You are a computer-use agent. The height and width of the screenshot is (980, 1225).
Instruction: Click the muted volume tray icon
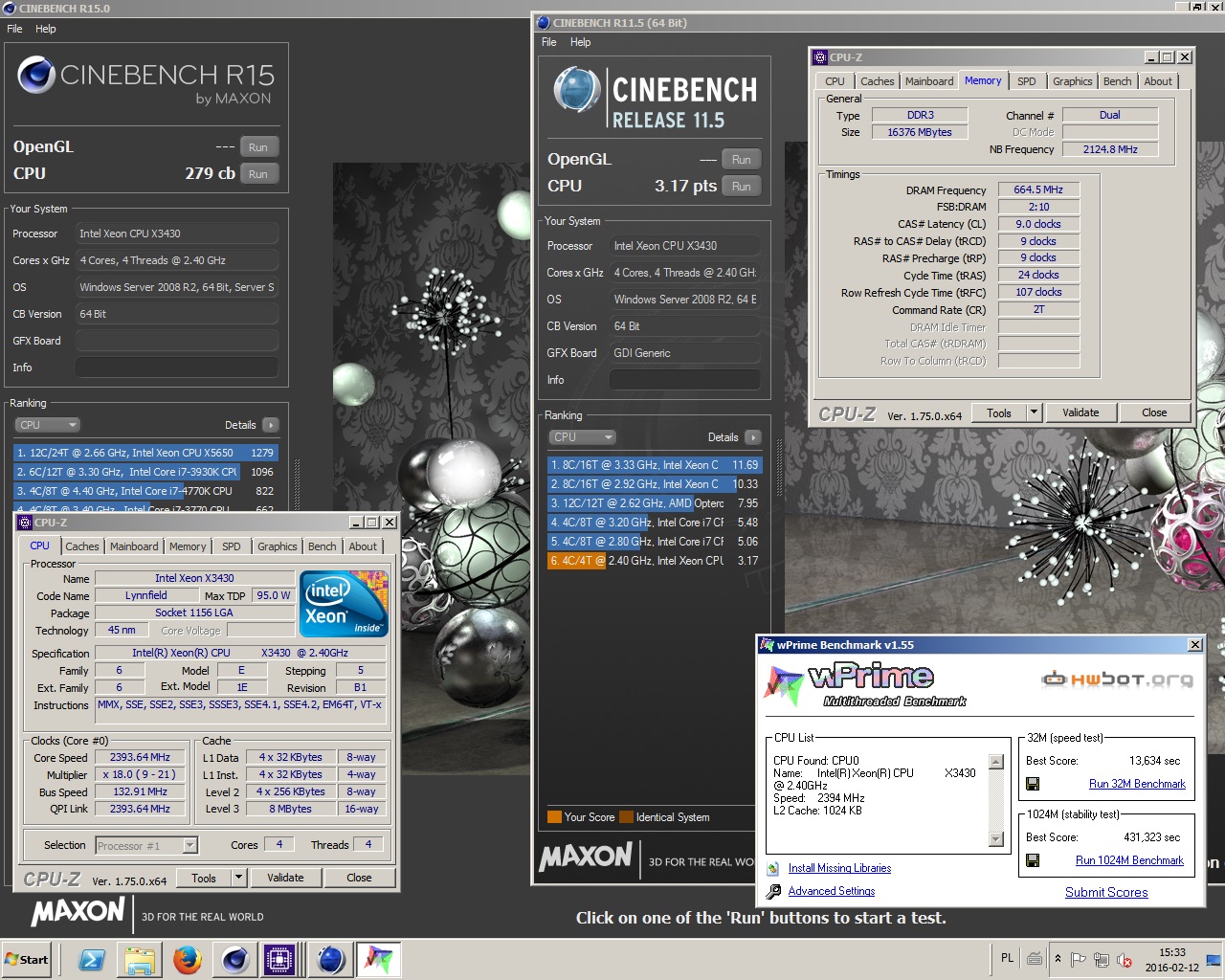tap(1125, 959)
